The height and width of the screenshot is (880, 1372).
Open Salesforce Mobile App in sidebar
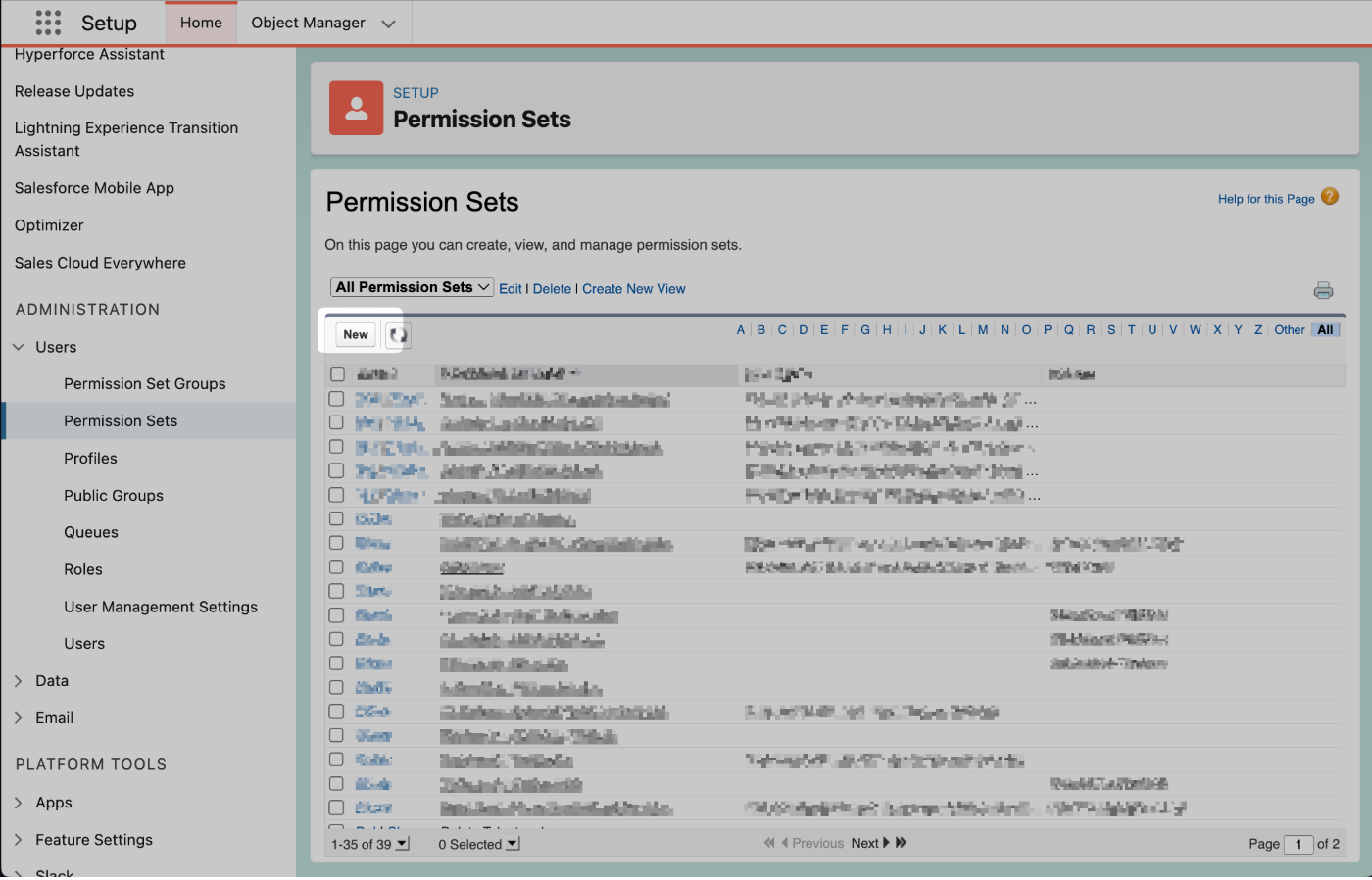click(x=94, y=188)
